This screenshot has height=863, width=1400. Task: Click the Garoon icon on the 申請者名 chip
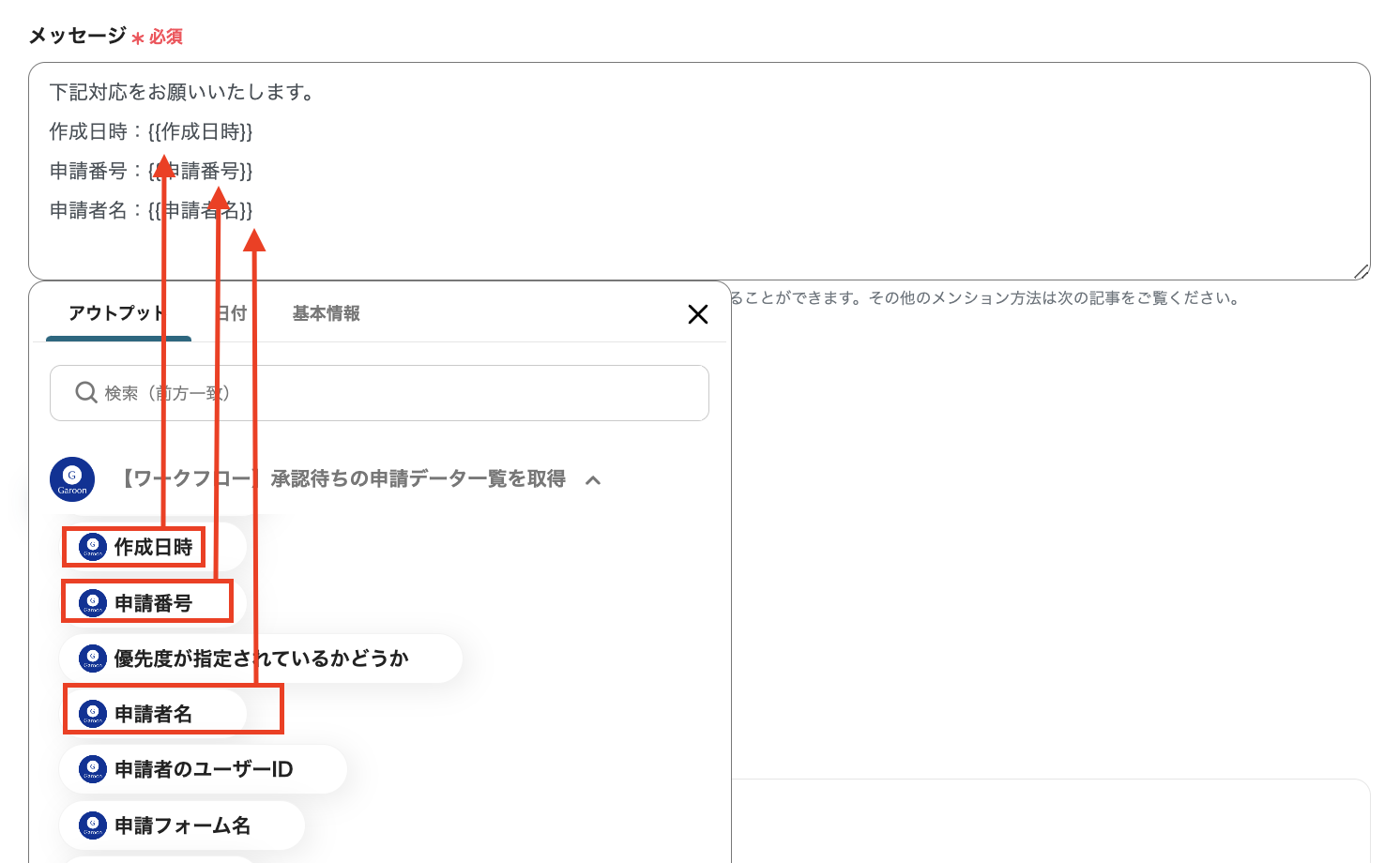tap(92, 713)
